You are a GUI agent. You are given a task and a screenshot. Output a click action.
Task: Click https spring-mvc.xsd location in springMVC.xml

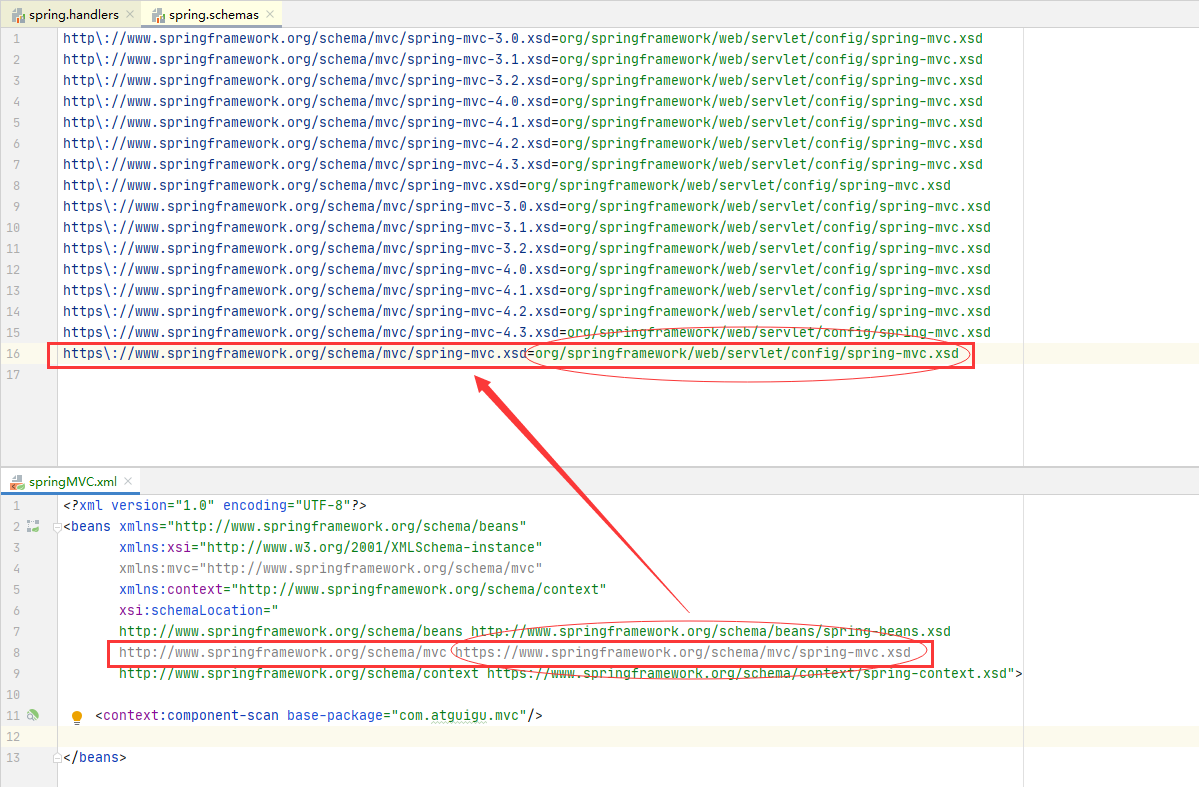[683, 652]
